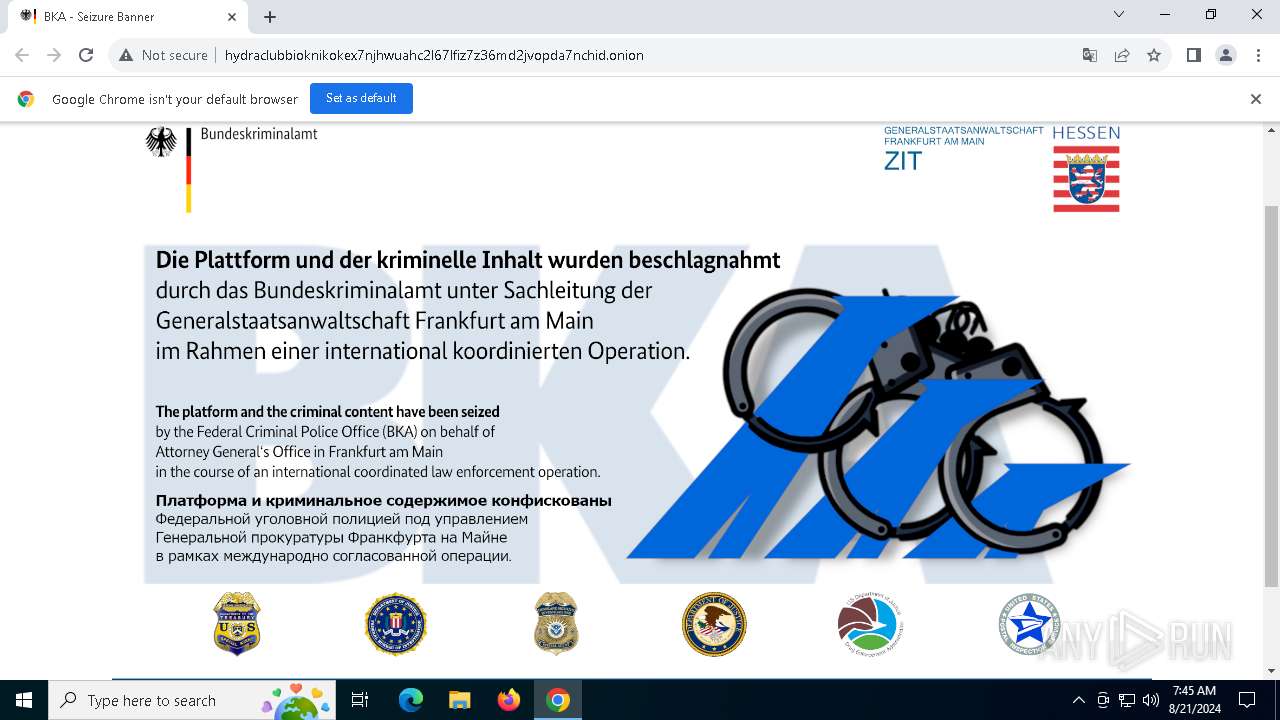Click Set as default button
1280x720 pixels.
[361, 98]
